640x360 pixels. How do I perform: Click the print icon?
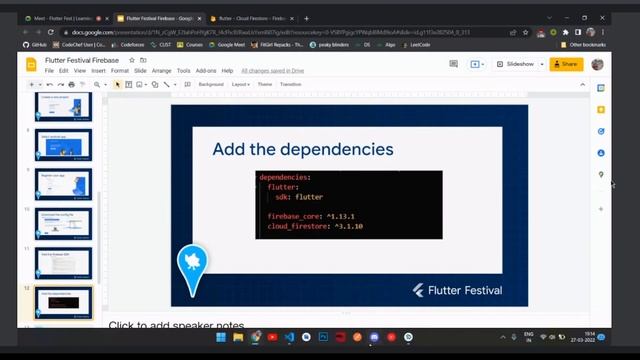(71, 84)
